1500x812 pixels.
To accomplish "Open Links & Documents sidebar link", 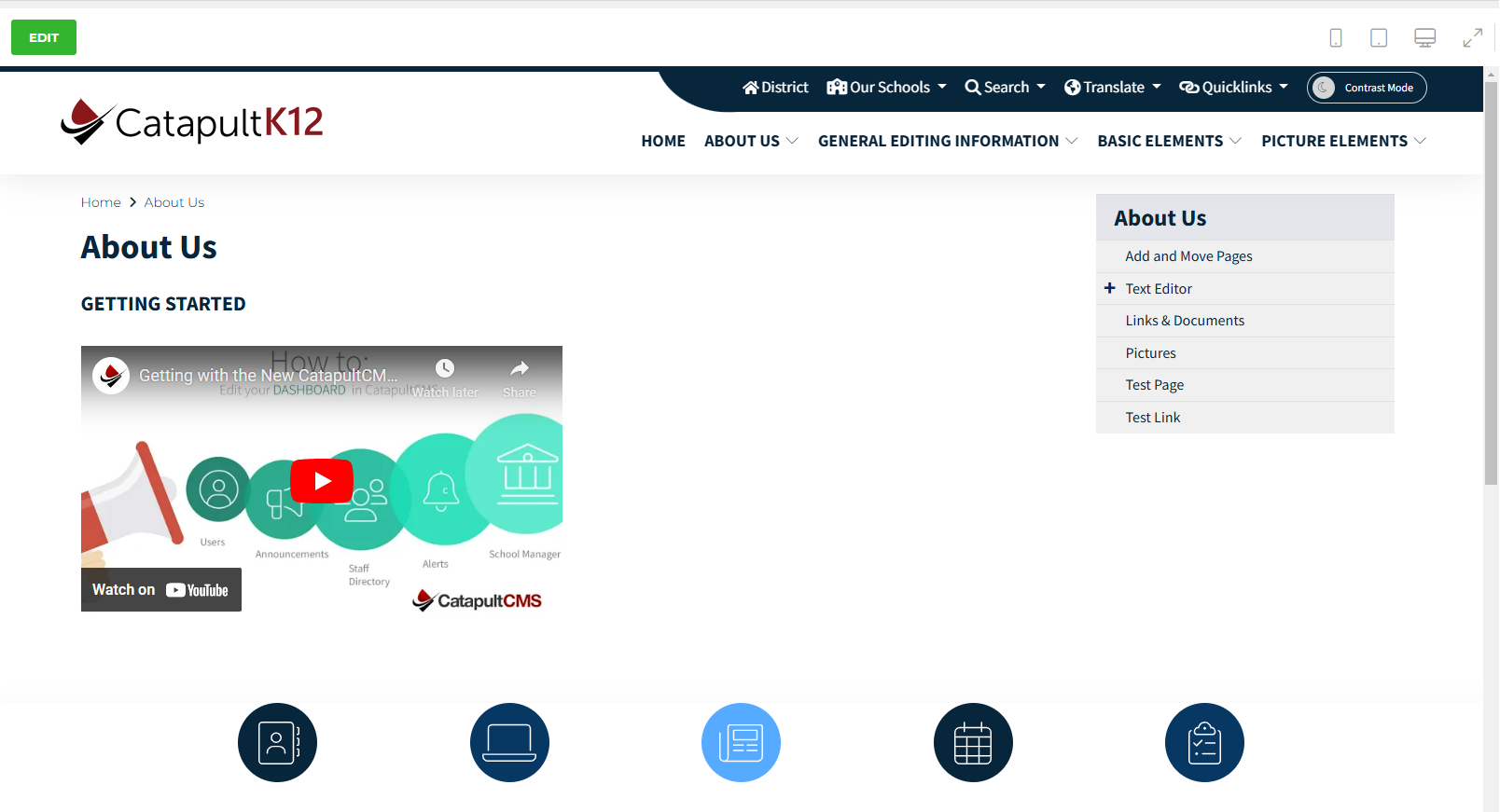I will click(x=1185, y=321).
